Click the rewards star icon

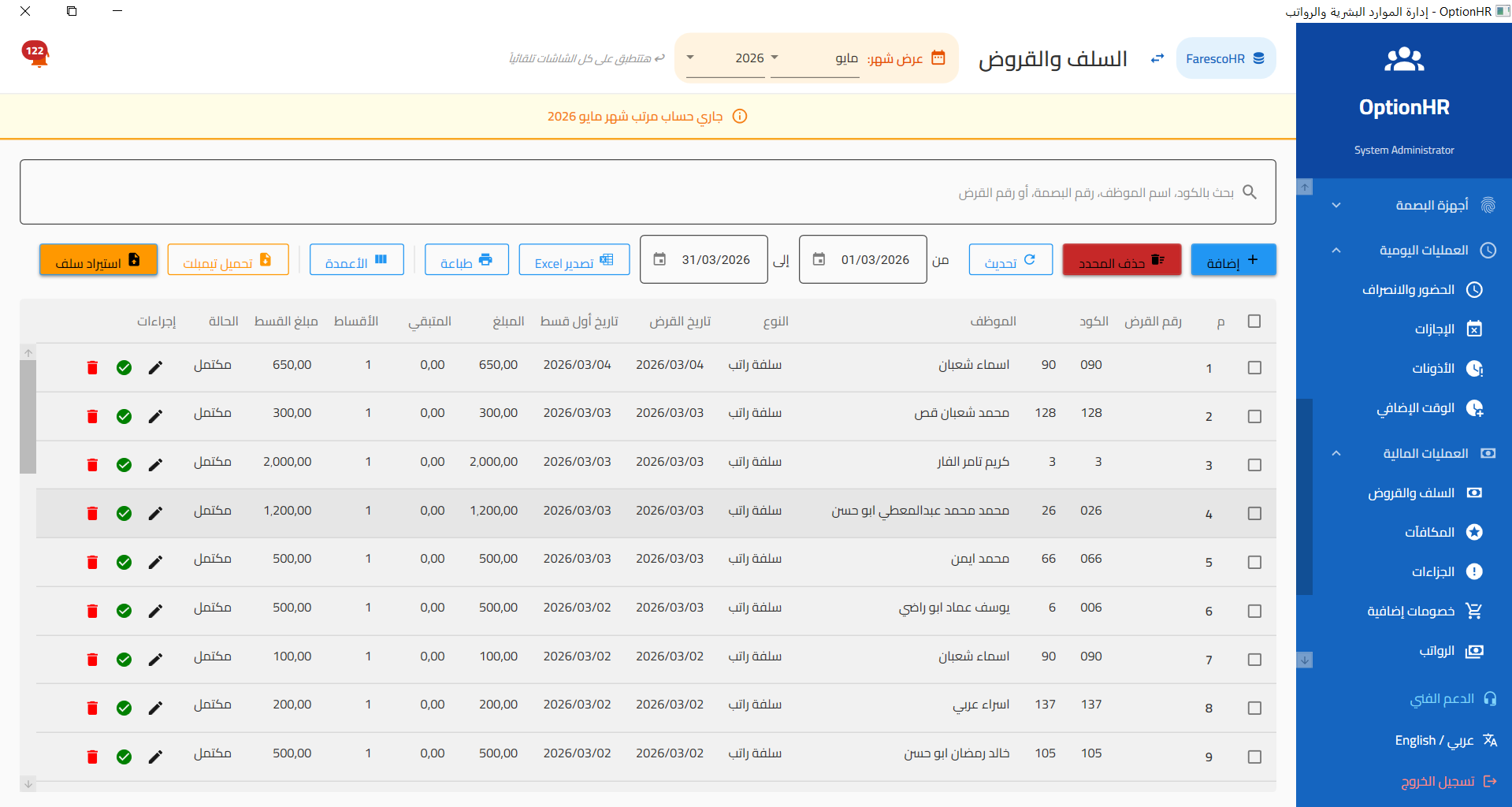coord(1474,532)
